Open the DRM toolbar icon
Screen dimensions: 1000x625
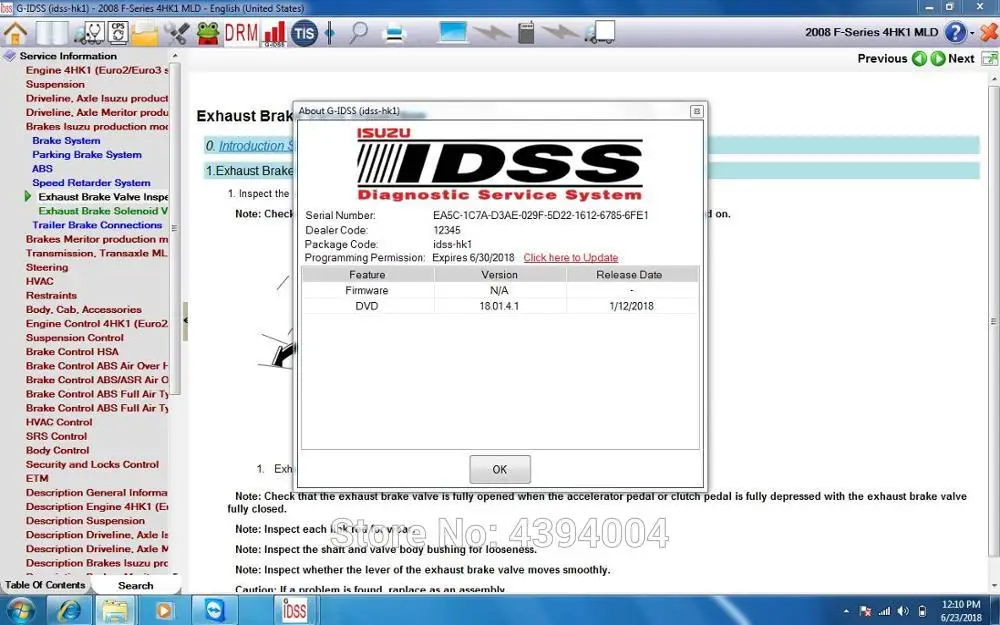pos(241,33)
